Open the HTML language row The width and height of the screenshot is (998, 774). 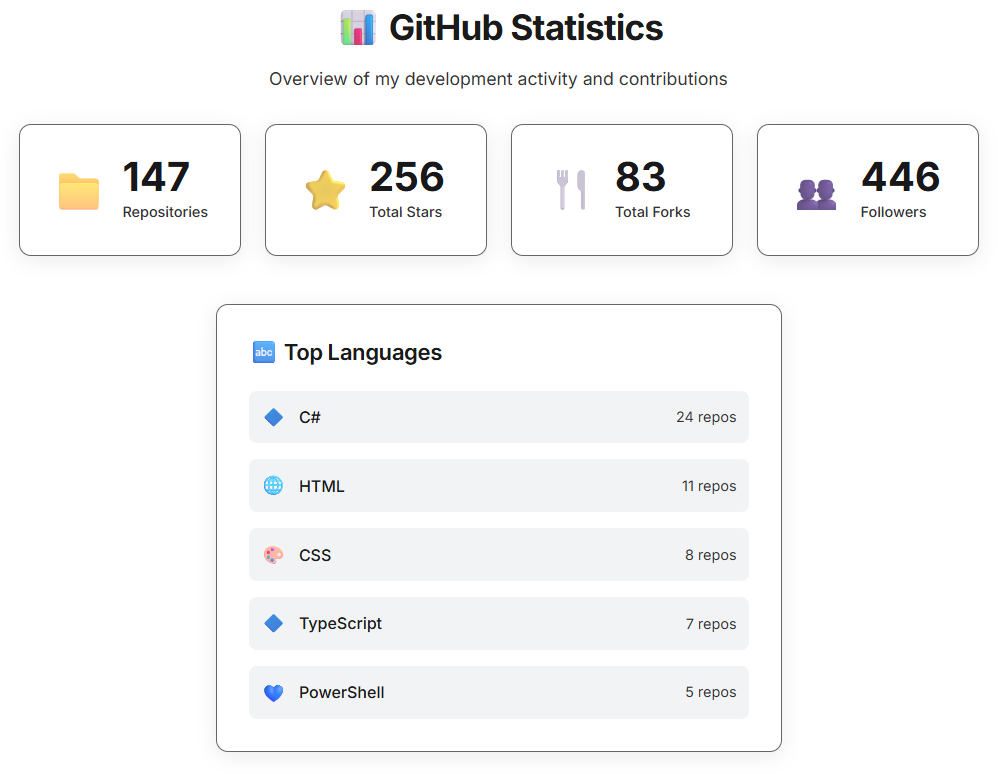[499, 486]
